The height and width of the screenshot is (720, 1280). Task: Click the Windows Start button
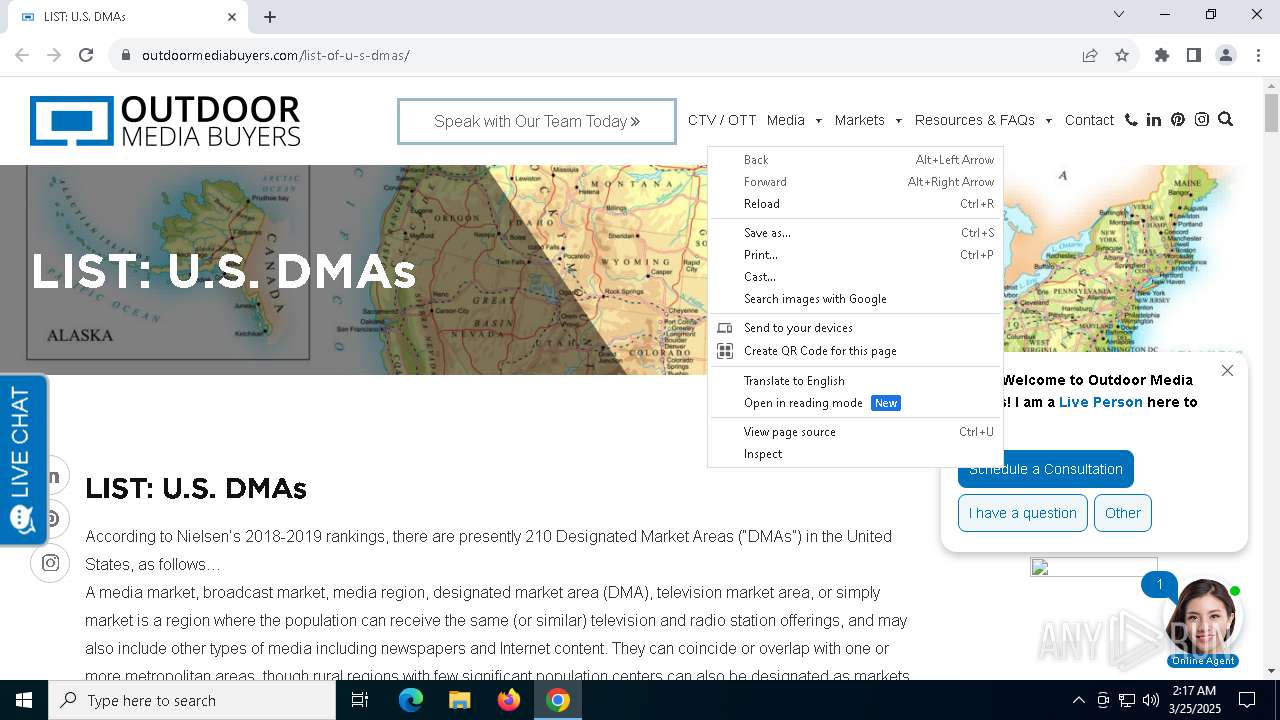[24, 700]
